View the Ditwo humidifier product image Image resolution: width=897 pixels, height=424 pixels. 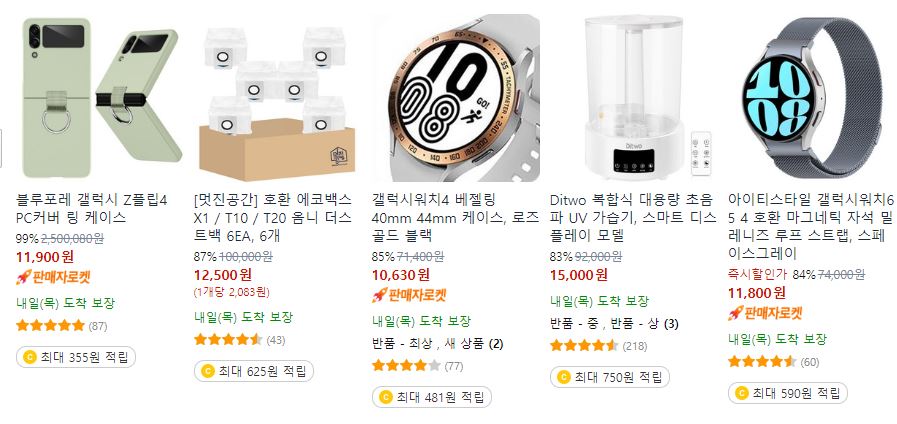[x=633, y=98]
